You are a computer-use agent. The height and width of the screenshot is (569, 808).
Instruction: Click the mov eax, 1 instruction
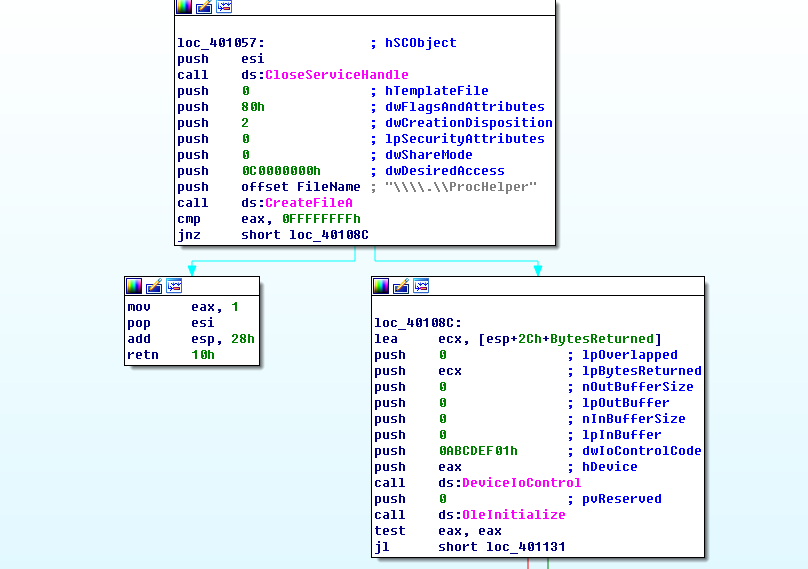pyautogui.click(x=183, y=307)
